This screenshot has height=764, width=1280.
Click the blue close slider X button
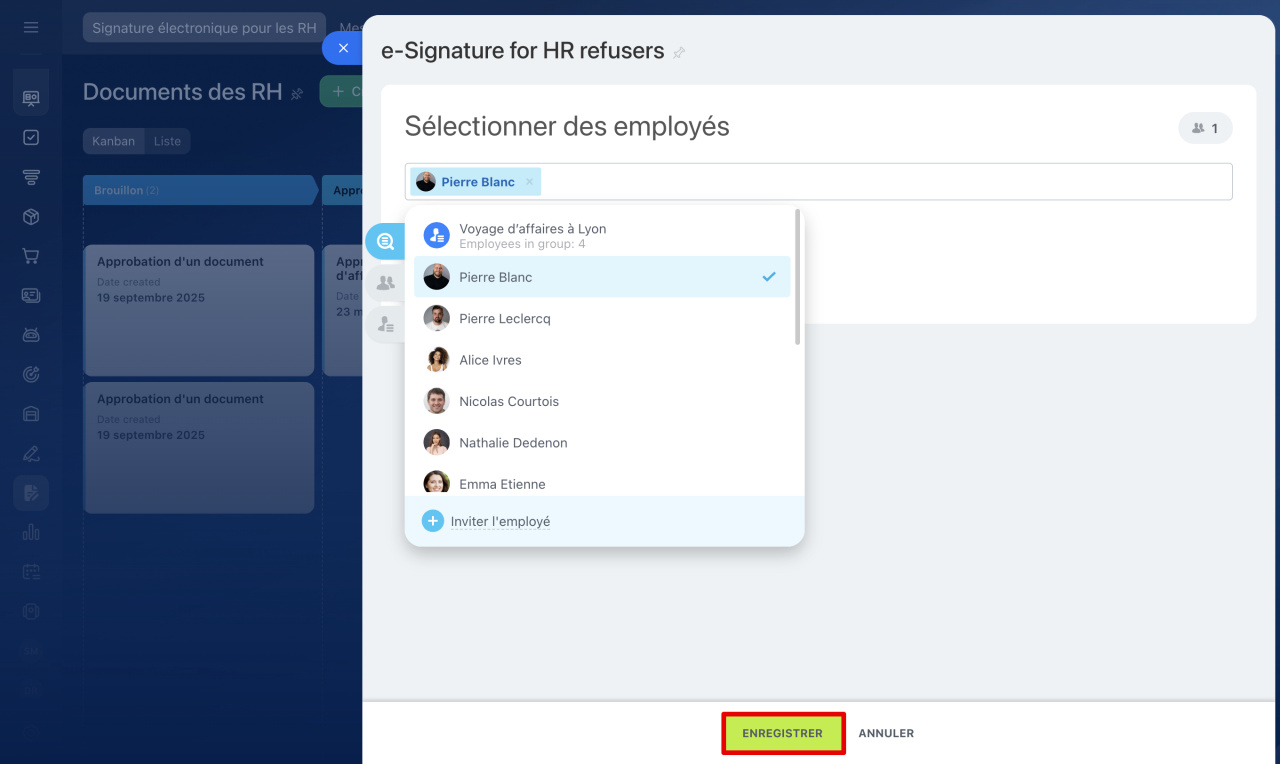tap(343, 48)
